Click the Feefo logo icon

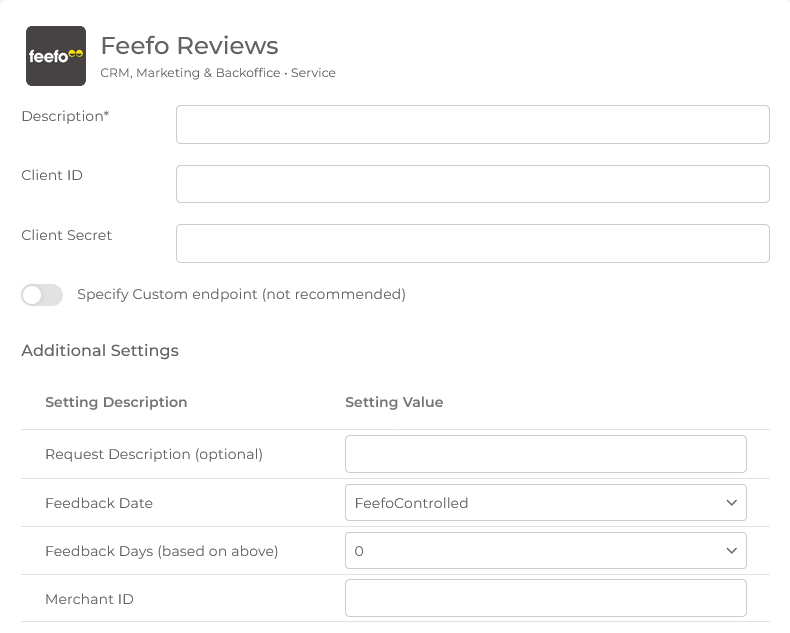pyautogui.click(x=56, y=56)
